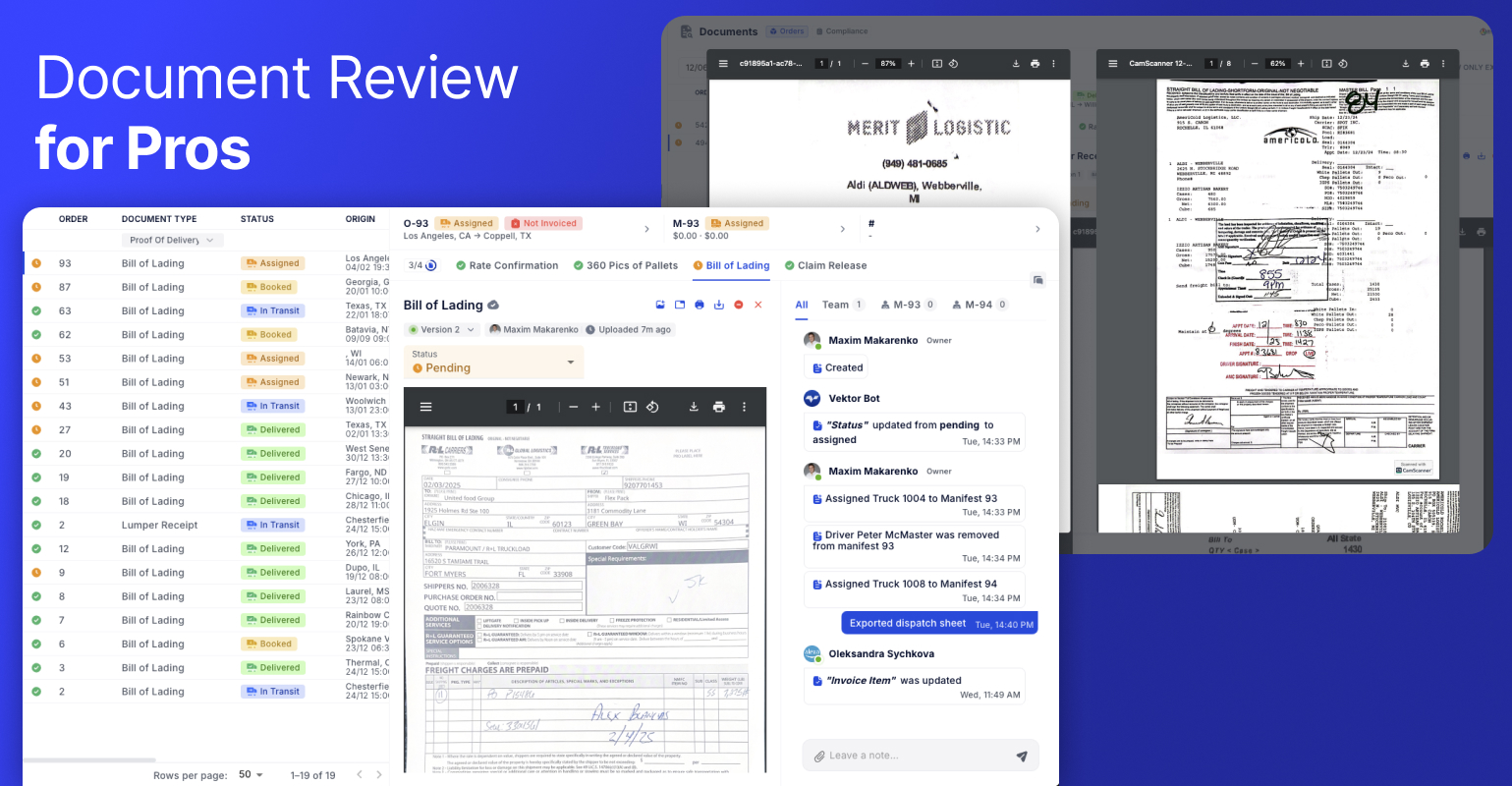The width and height of the screenshot is (1512, 786).
Task: Select order 87 Bill of Lading row
Action: click(x=206, y=287)
